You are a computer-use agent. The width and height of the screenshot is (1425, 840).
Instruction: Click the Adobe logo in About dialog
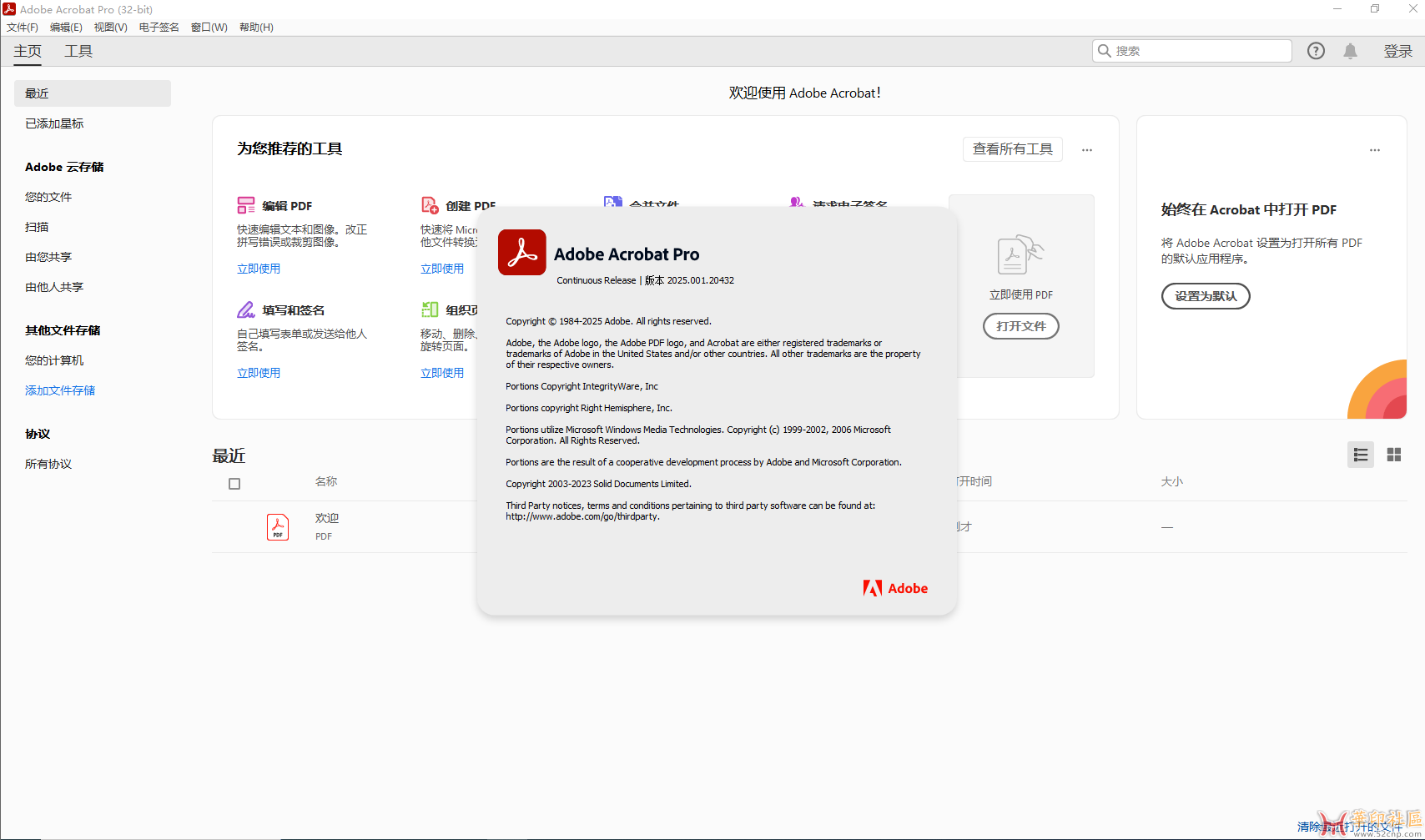coord(895,588)
